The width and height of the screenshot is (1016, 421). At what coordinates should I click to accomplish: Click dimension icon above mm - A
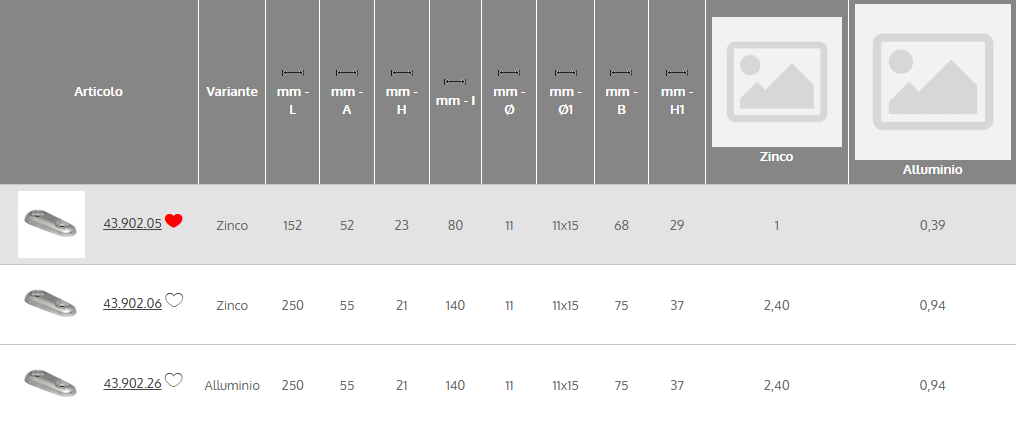point(347,73)
